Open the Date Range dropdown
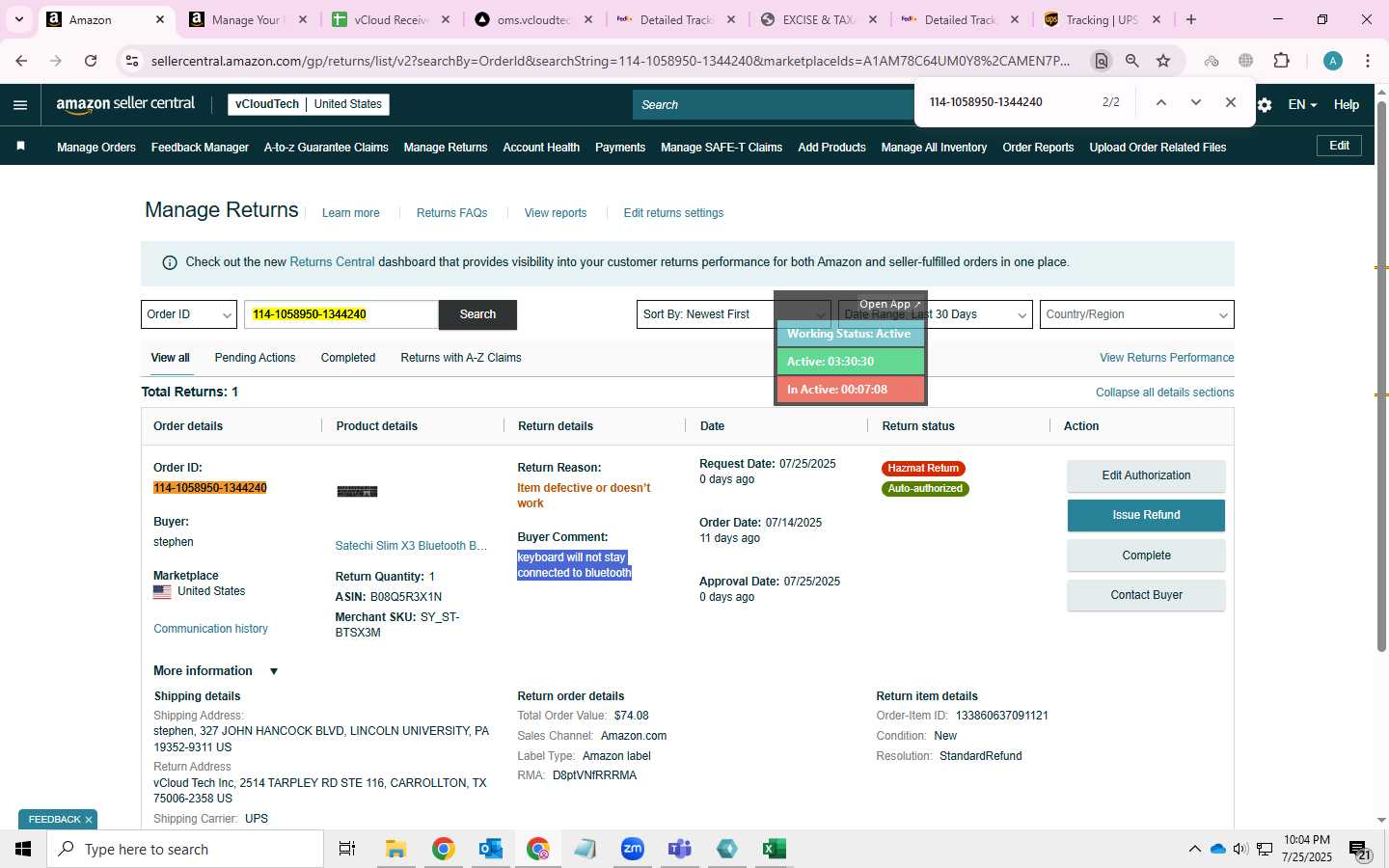The width and height of the screenshot is (1389, 868). coord(935,314)
